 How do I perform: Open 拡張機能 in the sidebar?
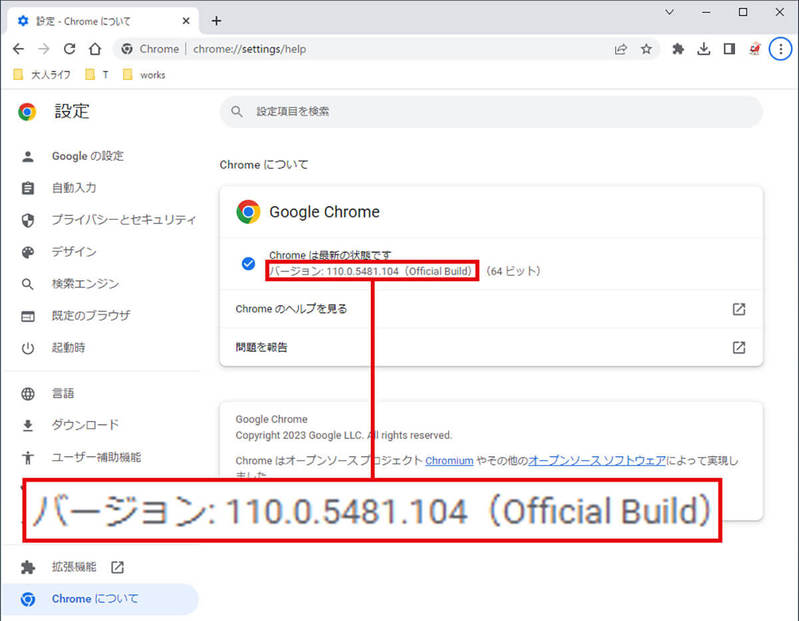pyautogui.click(x=74, y=567)
